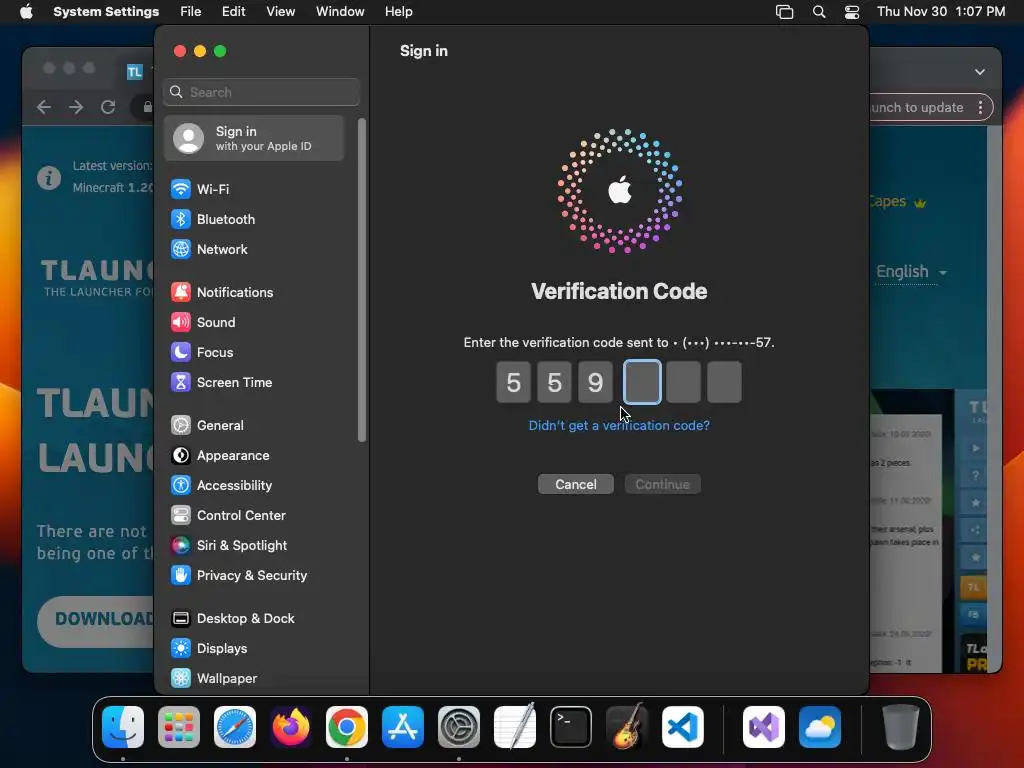Focus the fourth verification code box
The image size is (1024, 768).
(x=643, y=383)
